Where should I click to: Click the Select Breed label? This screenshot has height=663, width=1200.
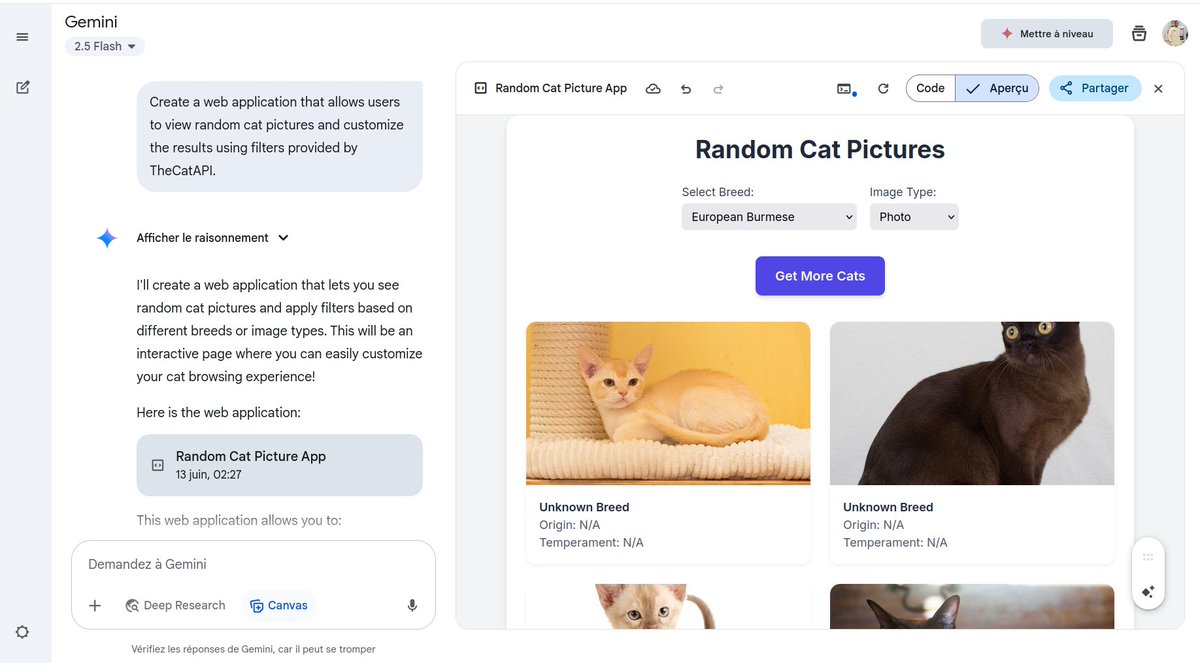[718, 192]
